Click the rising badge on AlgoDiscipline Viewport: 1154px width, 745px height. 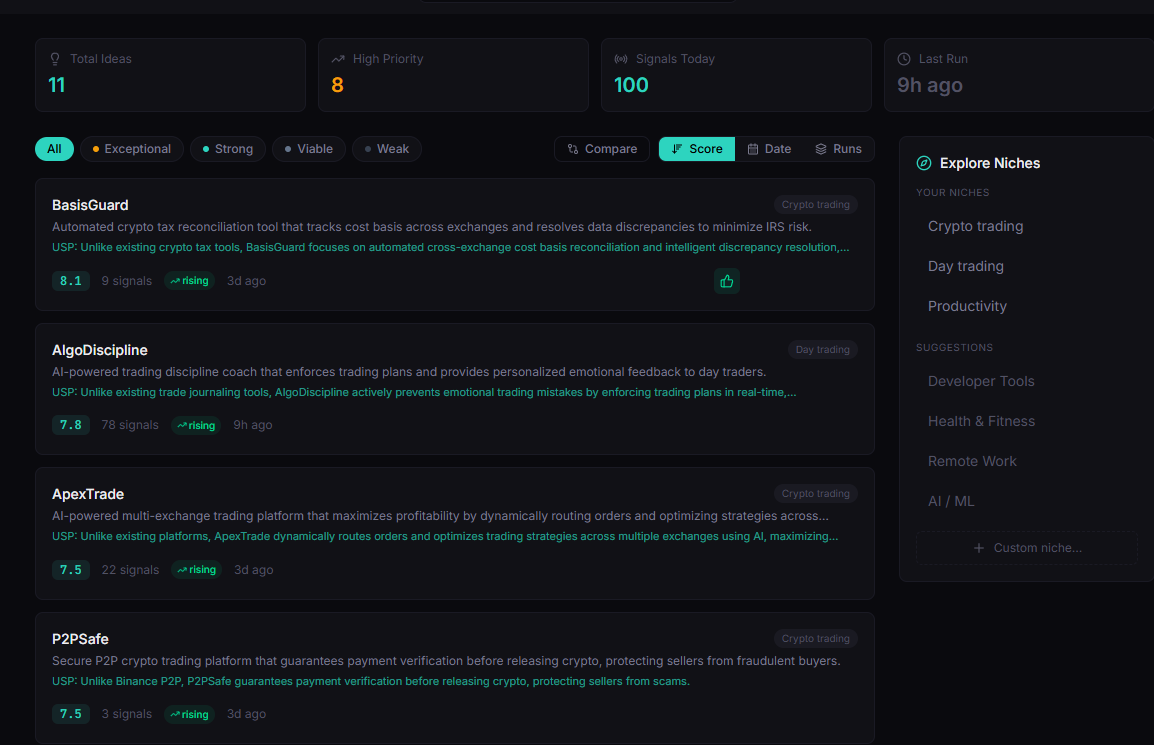(196, 426)
